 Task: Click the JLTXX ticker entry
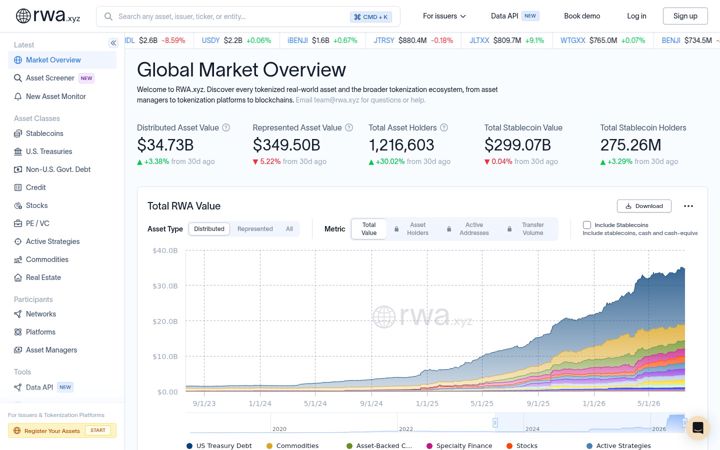tap(506, 40)
